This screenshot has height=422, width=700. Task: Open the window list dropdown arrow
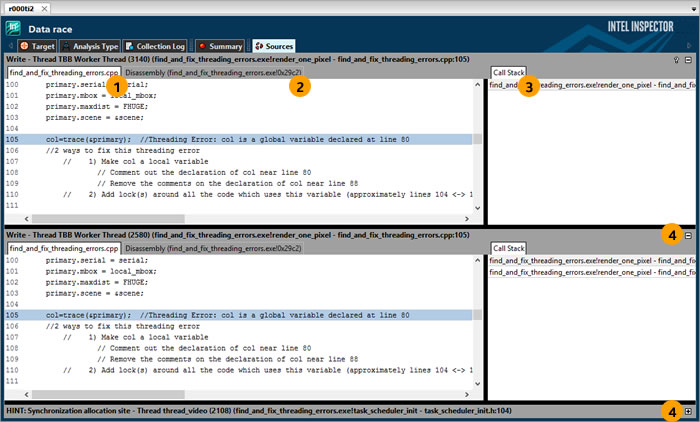[x=694, y=8]
